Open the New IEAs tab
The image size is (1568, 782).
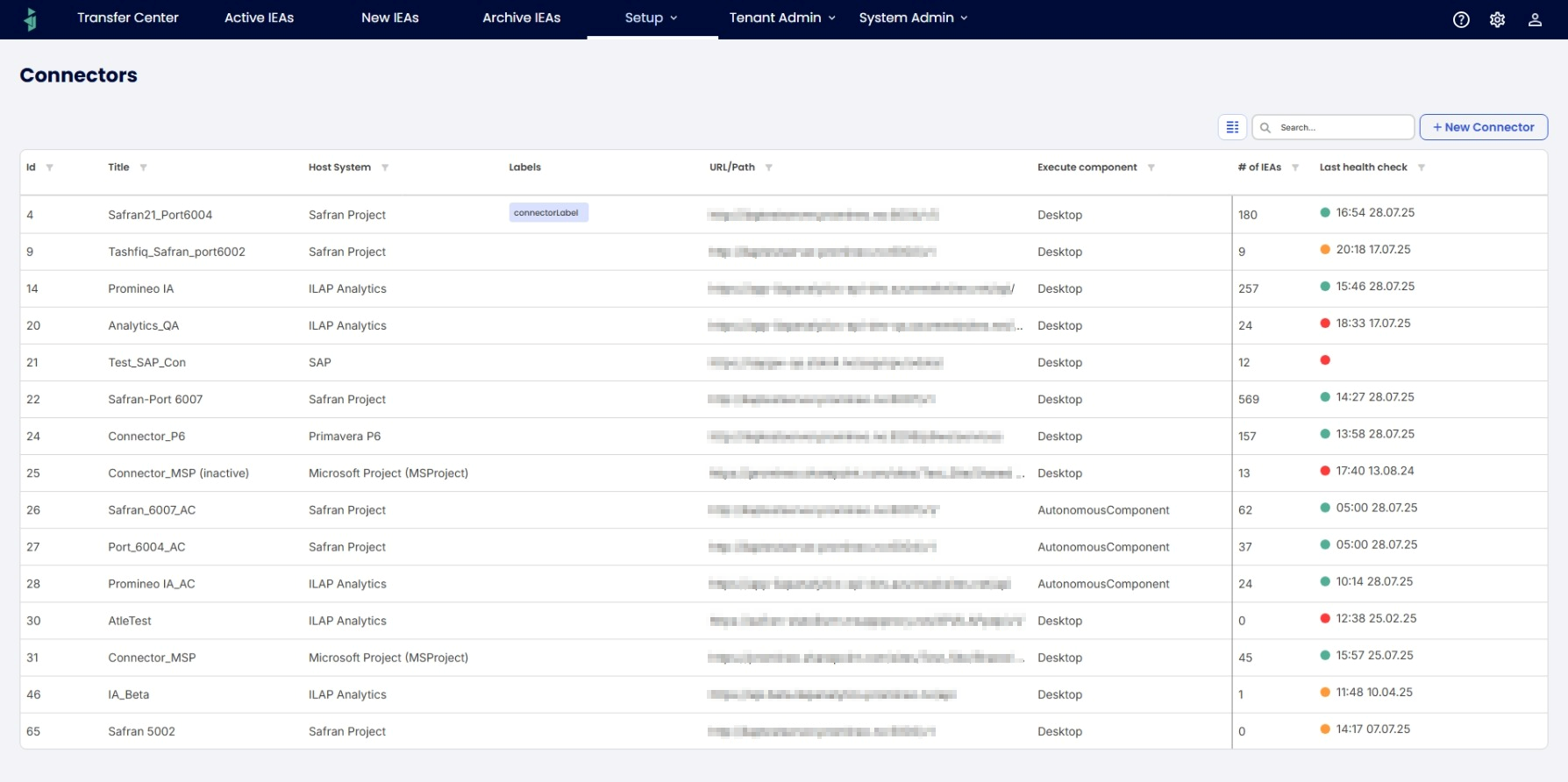390,18
